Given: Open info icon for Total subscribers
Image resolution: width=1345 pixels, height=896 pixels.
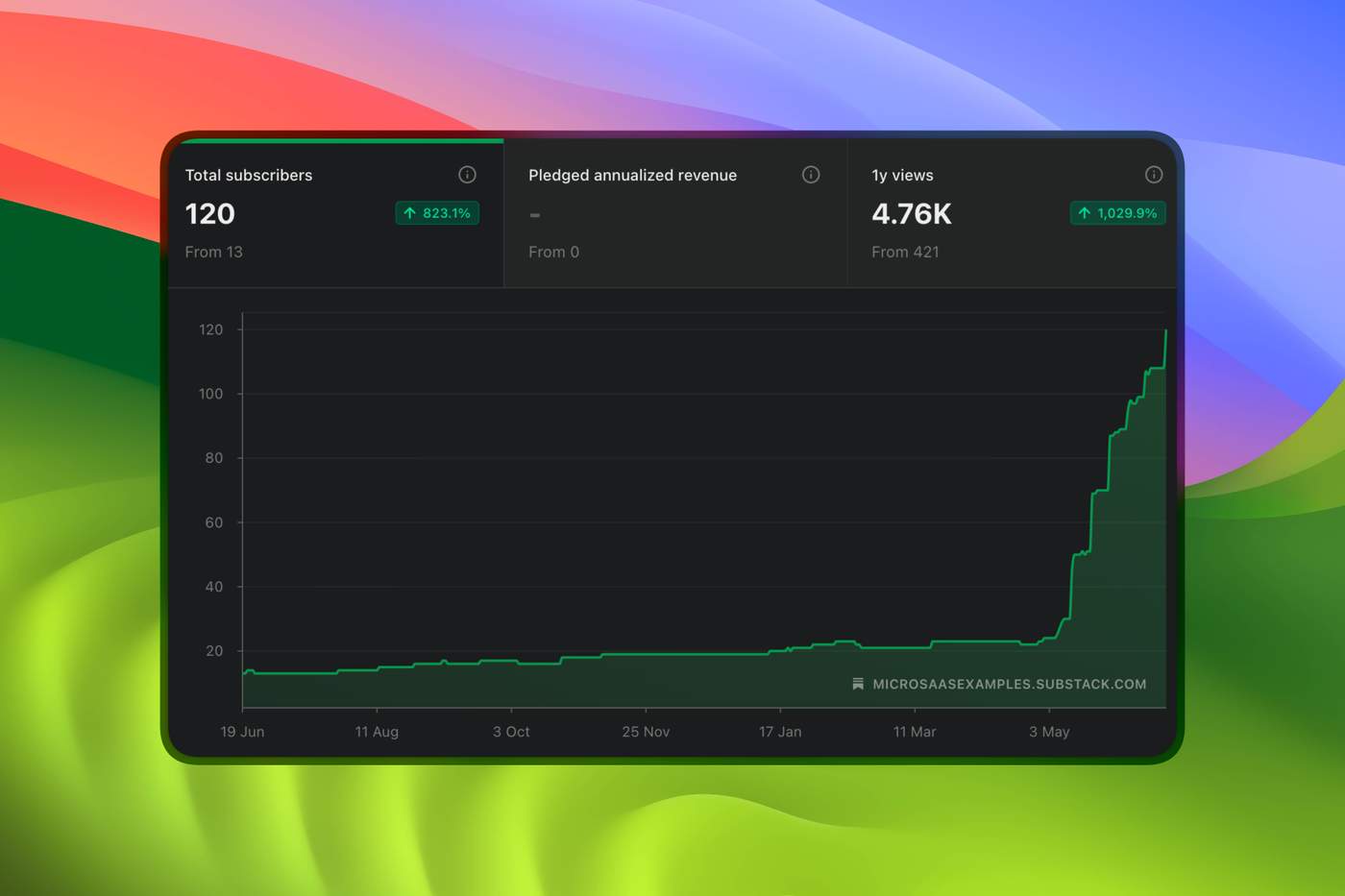Looking at the screenshot, I should [467, 175].
